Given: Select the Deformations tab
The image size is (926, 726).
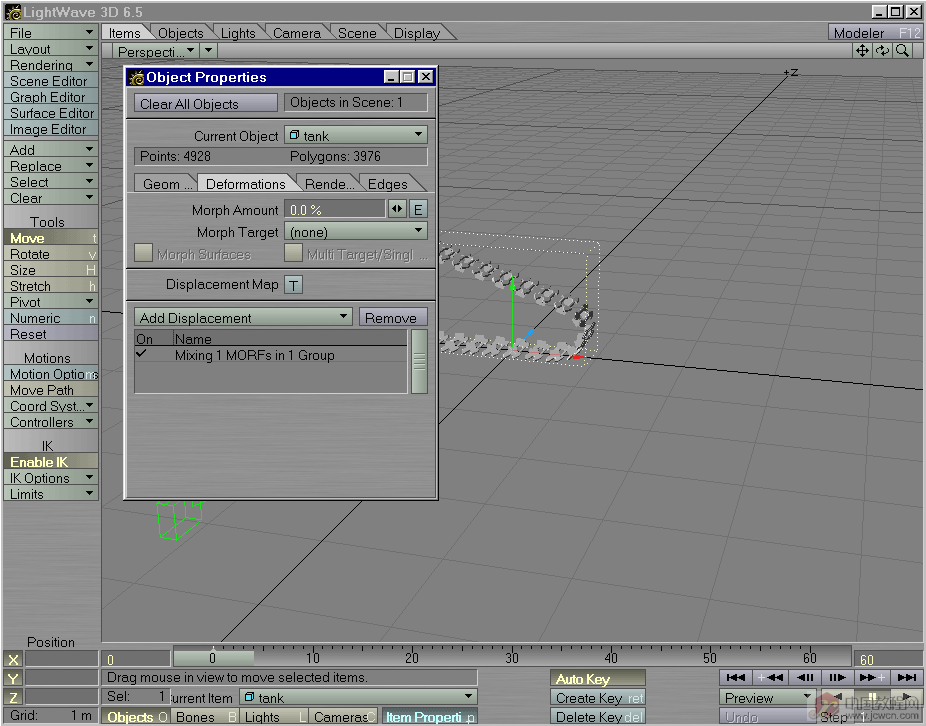Looking at the screenshot, I should [246, 184].
